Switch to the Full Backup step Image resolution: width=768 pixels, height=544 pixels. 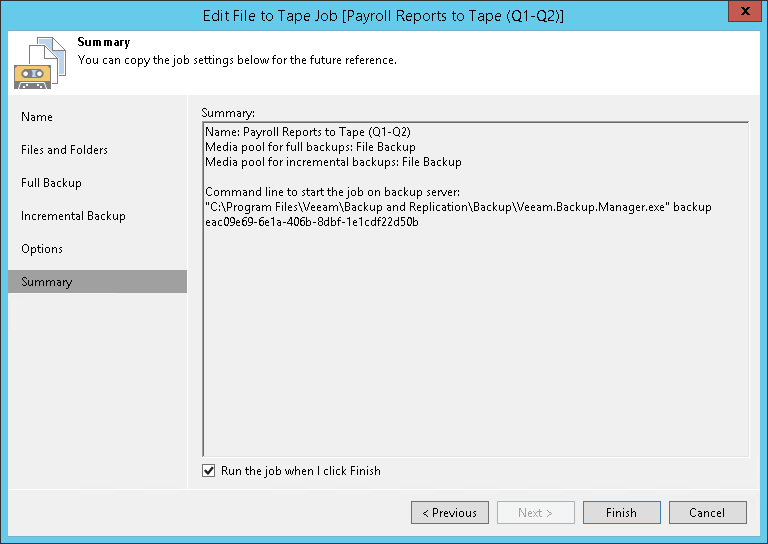pyautogui.click(x=51, y=183)
